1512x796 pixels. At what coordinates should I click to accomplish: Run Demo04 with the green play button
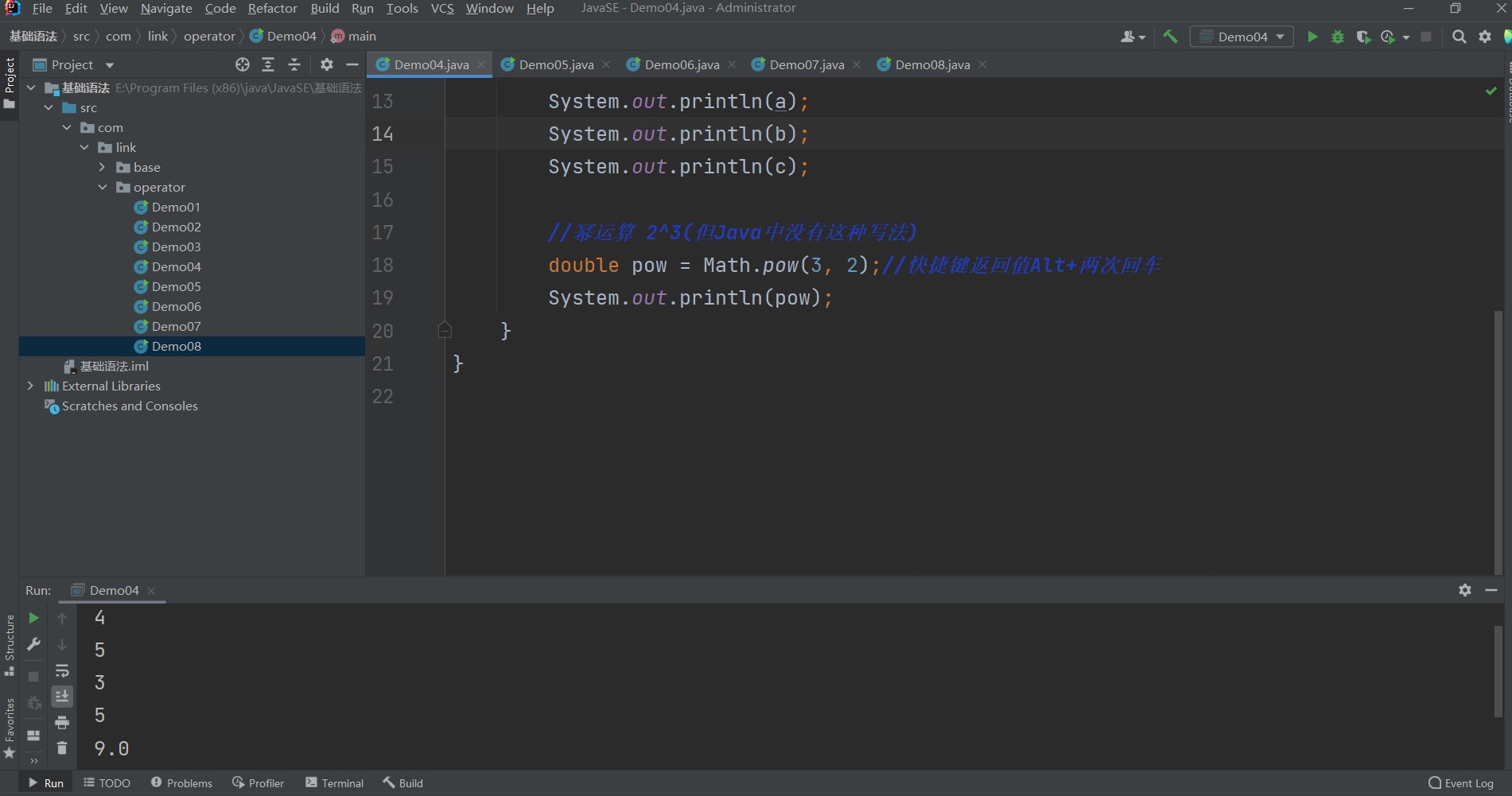[x=1312, y=37]
